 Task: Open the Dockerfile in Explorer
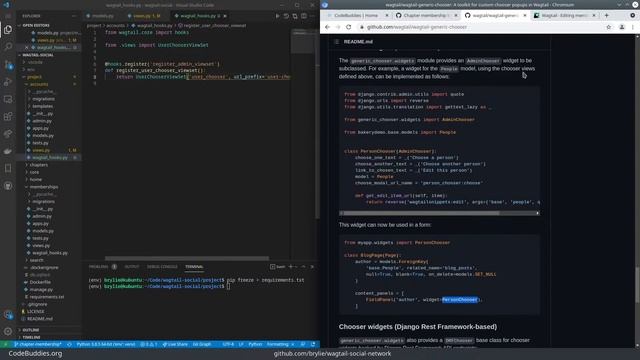pos(40,282)
